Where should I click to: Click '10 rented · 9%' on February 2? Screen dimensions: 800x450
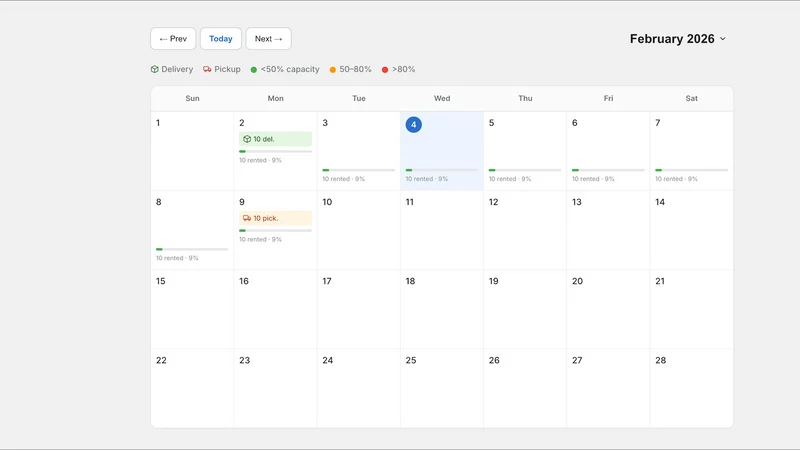[260, 160]
